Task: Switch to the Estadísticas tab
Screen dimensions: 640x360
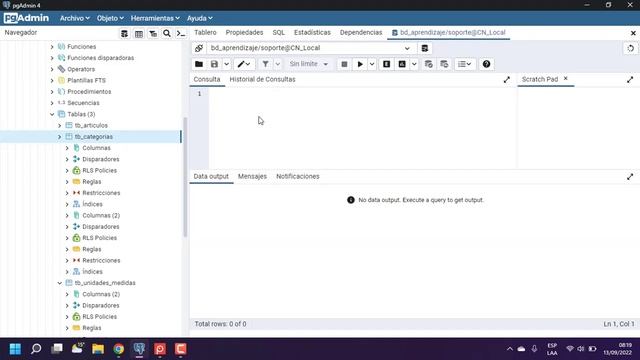Action: [x=312, y=33]
